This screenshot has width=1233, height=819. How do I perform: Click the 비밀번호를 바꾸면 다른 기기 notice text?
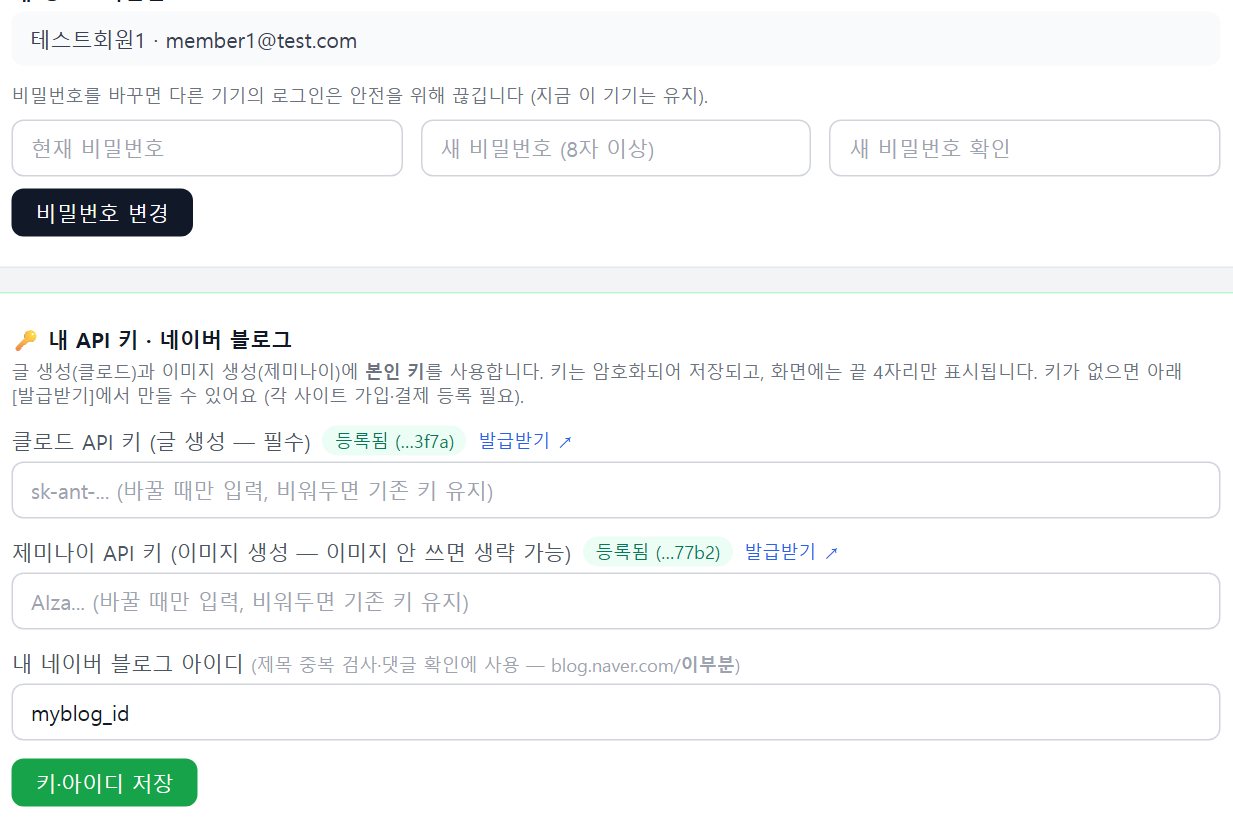(x=360, y=97)
